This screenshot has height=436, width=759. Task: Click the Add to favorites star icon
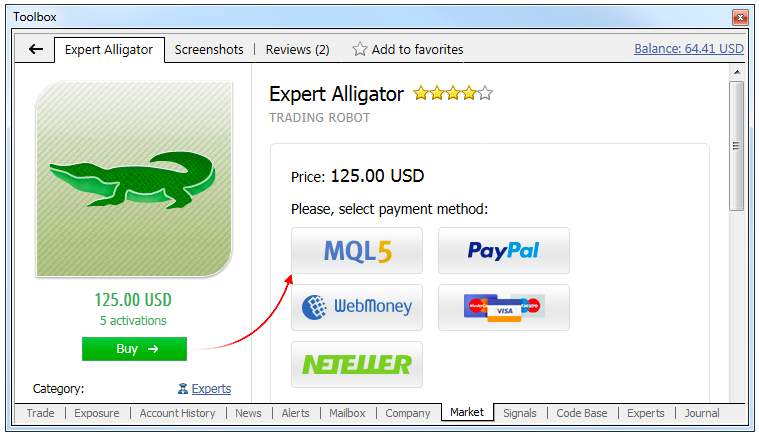[x=359, y=49]
